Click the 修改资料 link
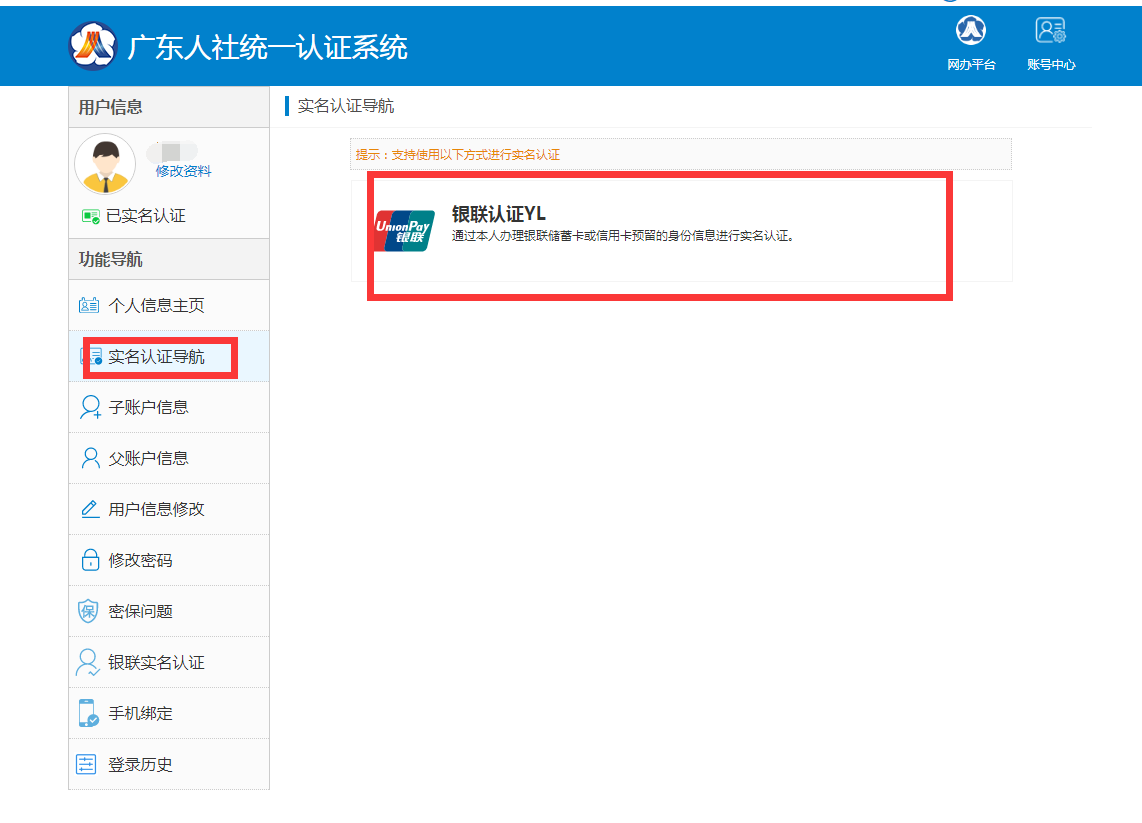Viewport: 1142px width, 823px height. (183, 171)
